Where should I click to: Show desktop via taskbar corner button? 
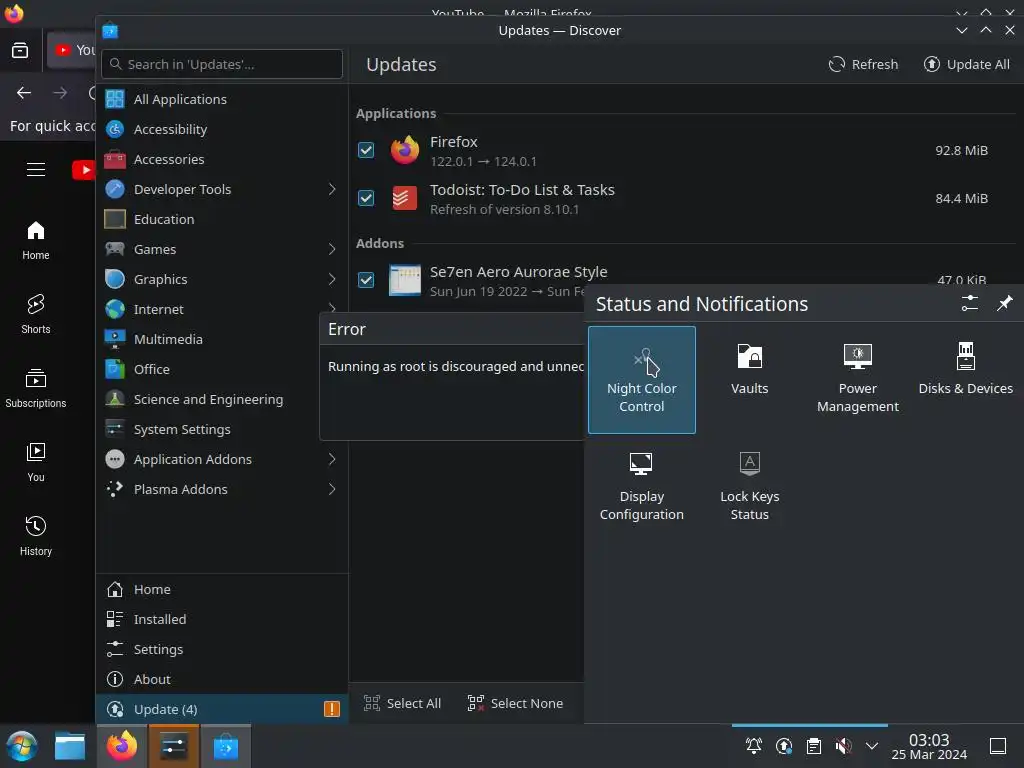pos(998,745)
